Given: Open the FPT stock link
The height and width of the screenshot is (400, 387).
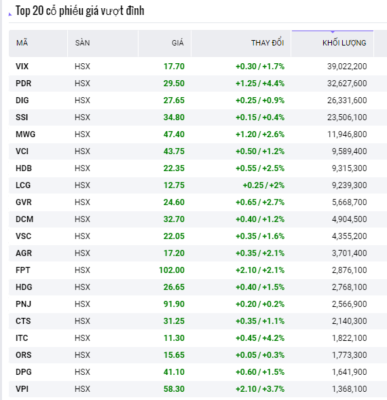Looking at the screenshot, I should coord(23,270).
